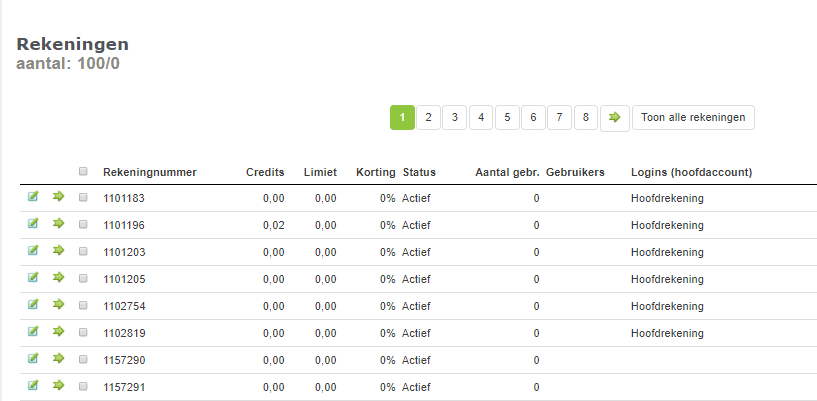Go to page 2 of accounts

[x=428, y=118]
